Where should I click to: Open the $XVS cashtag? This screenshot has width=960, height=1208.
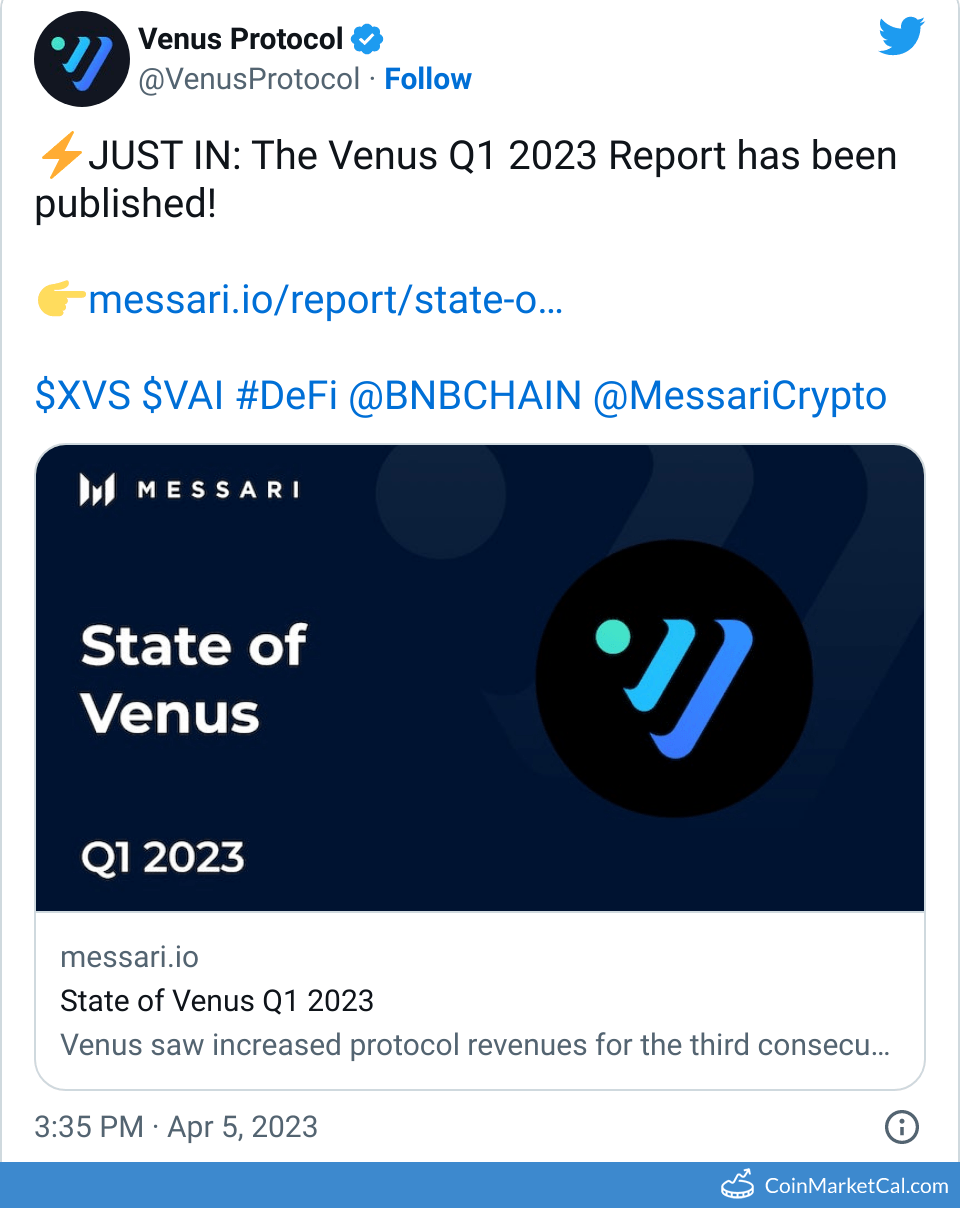(x=83, y=396)
